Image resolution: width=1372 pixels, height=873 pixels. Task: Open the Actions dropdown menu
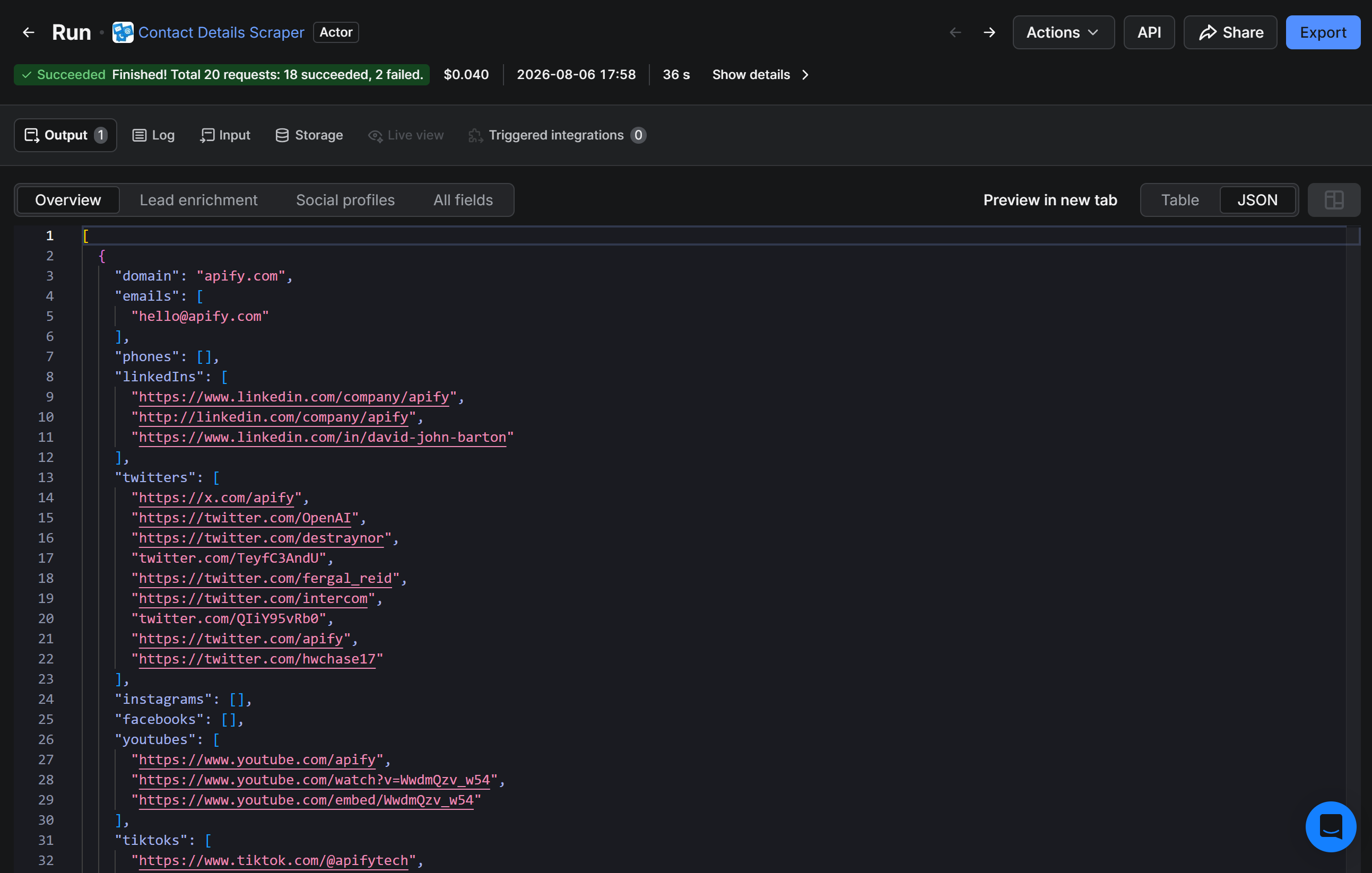coord(1063,32)
